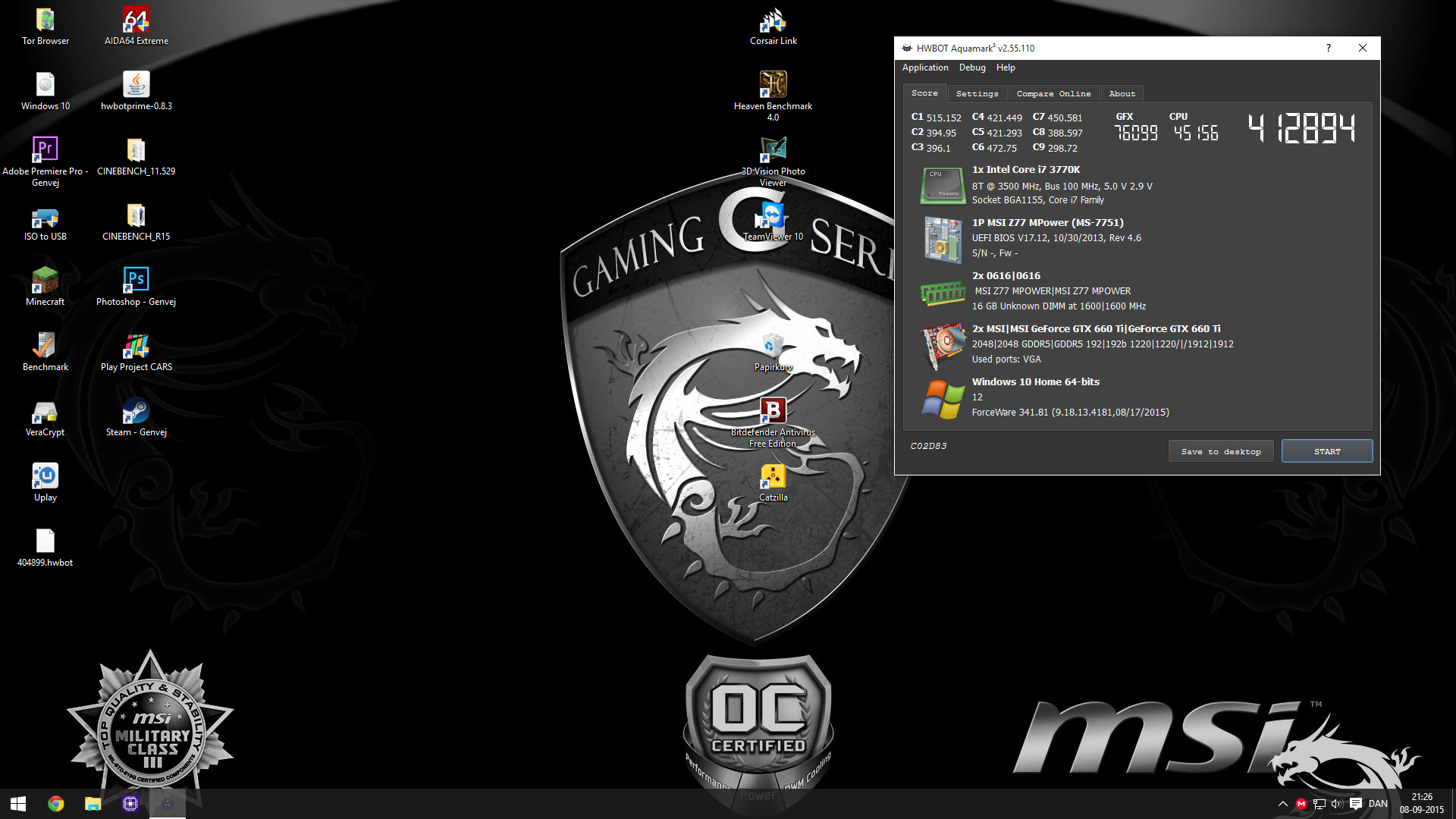Open the Windows Start menu
Viewport: 1456px width, 819px height.
[x=18, y=804]
